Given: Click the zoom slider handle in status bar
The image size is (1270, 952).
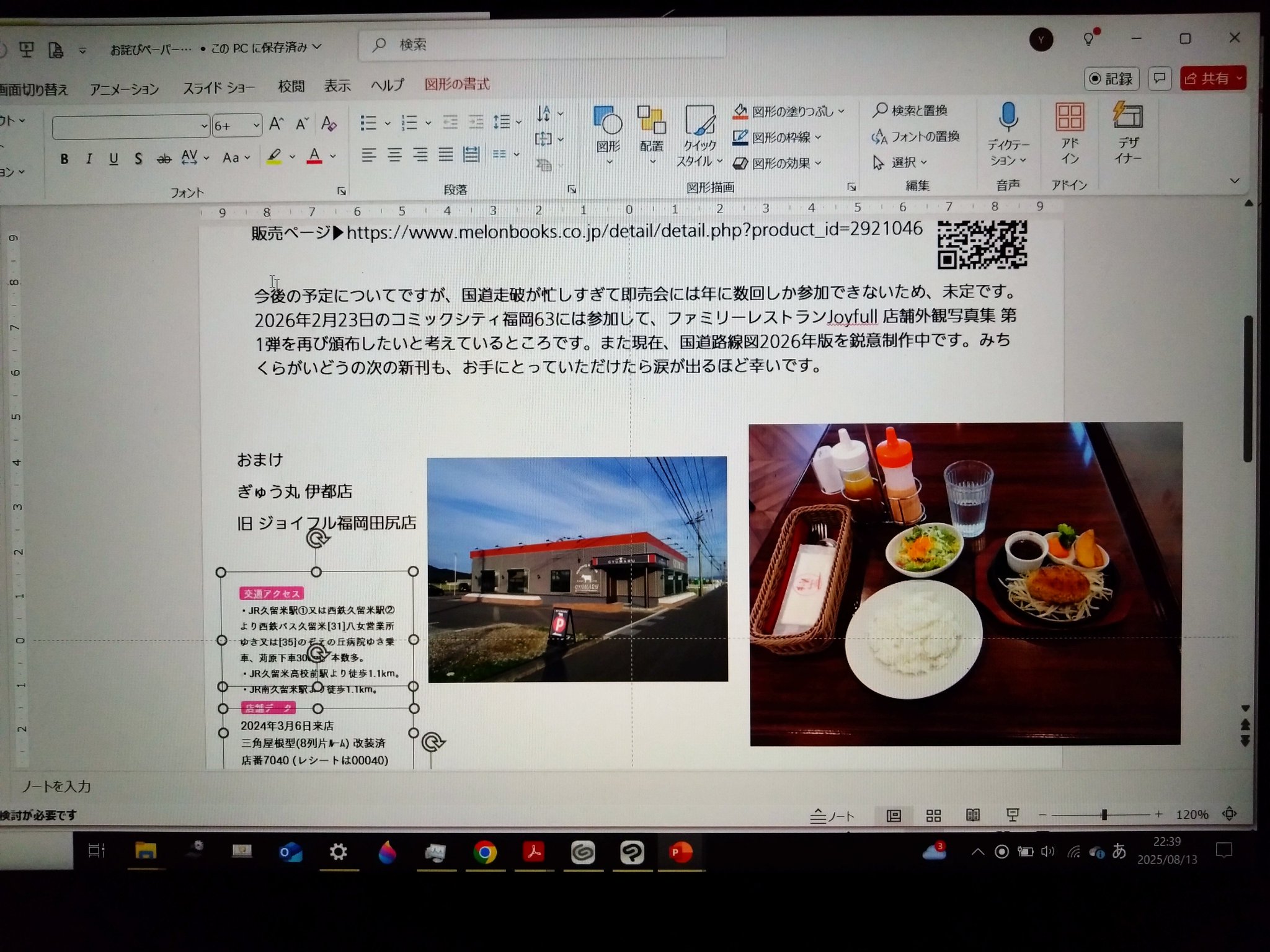Looking at the screenshot, I should [x=1104, y=815].
